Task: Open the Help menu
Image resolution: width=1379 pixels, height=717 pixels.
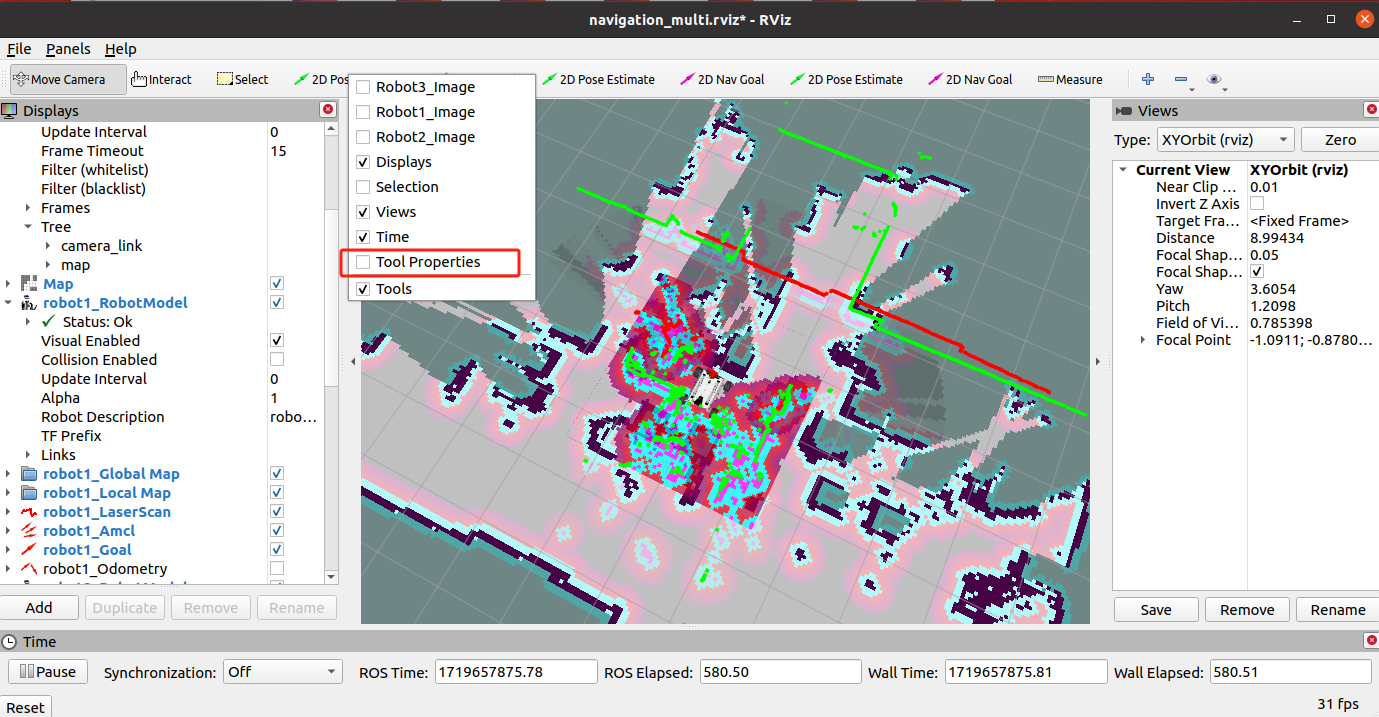Action: coord(121,49)
